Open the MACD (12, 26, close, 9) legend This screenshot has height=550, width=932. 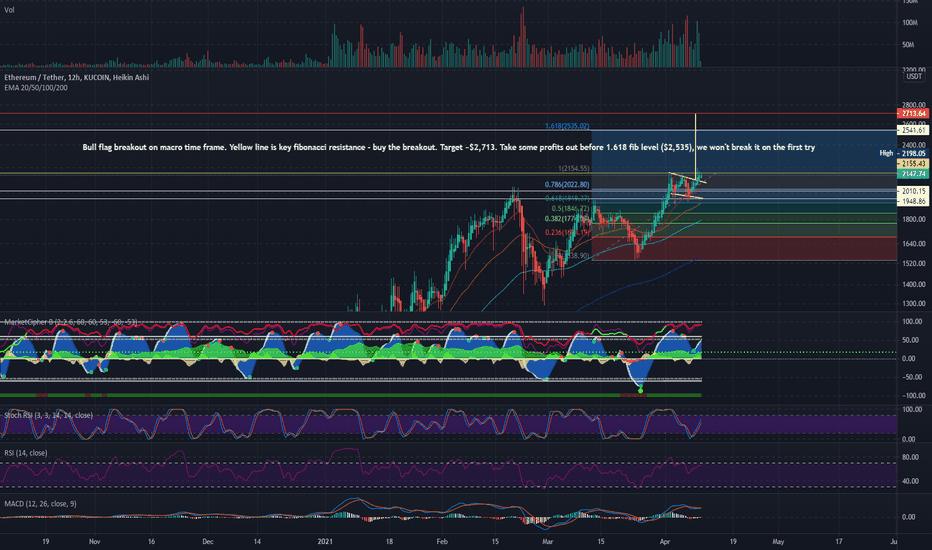40,504
